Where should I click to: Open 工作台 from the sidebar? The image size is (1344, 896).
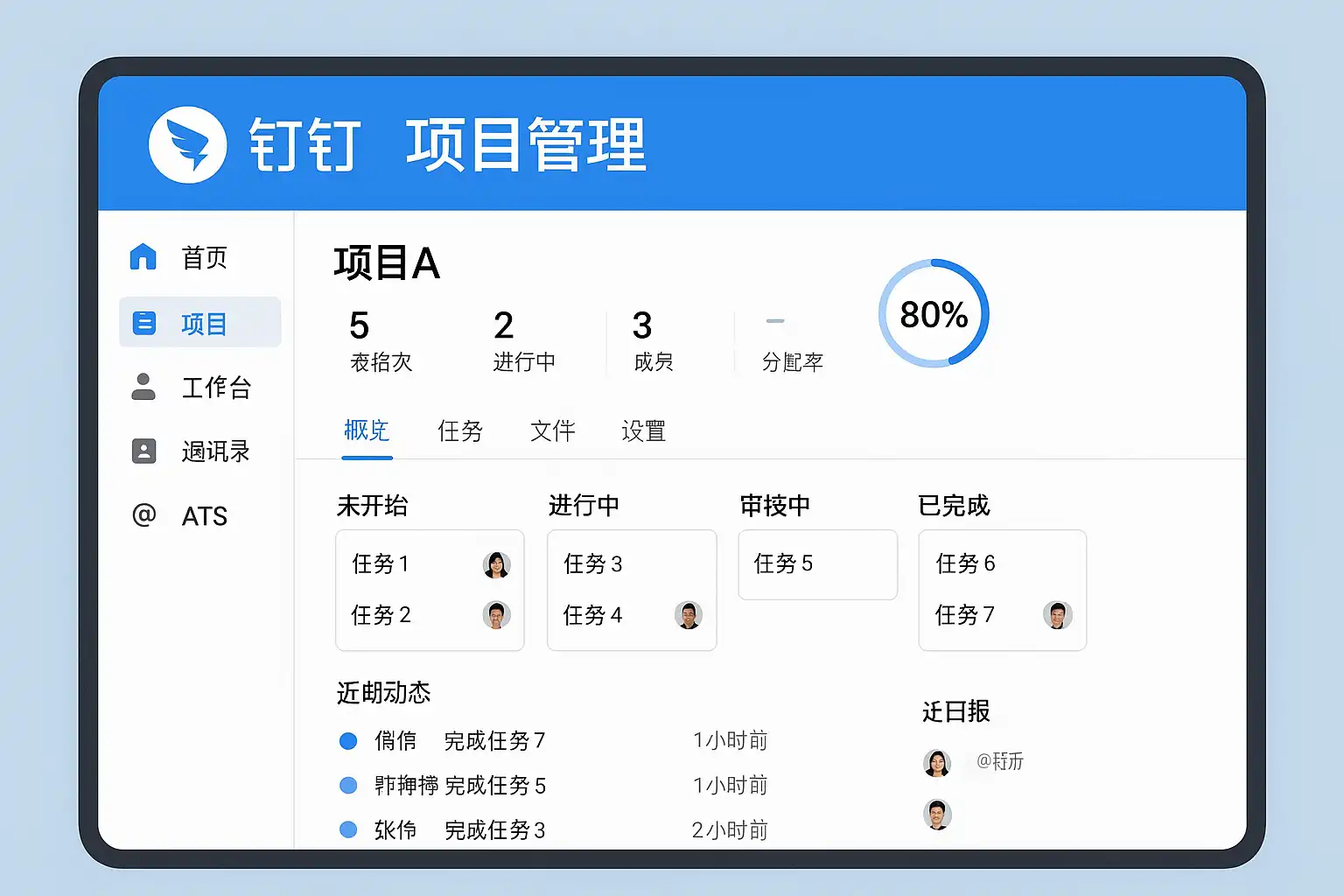coord(199,387)
